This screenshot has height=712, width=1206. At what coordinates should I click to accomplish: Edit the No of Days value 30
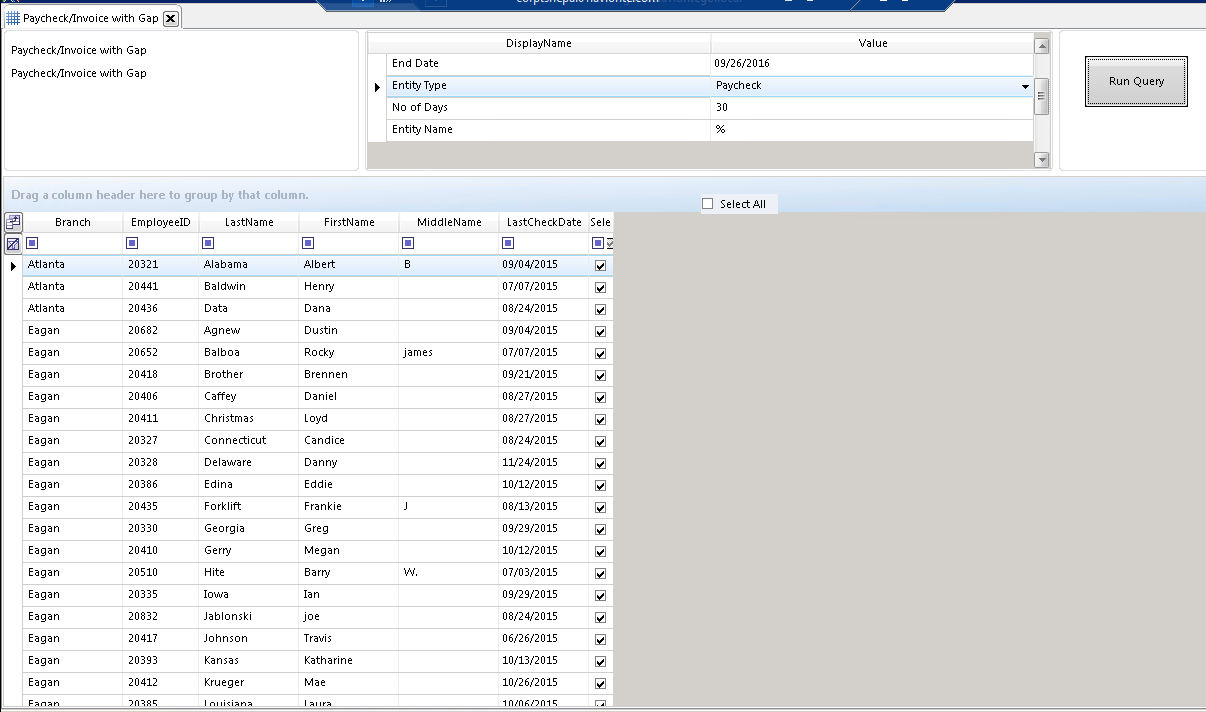pyautogui.click(x=872, y=107)
